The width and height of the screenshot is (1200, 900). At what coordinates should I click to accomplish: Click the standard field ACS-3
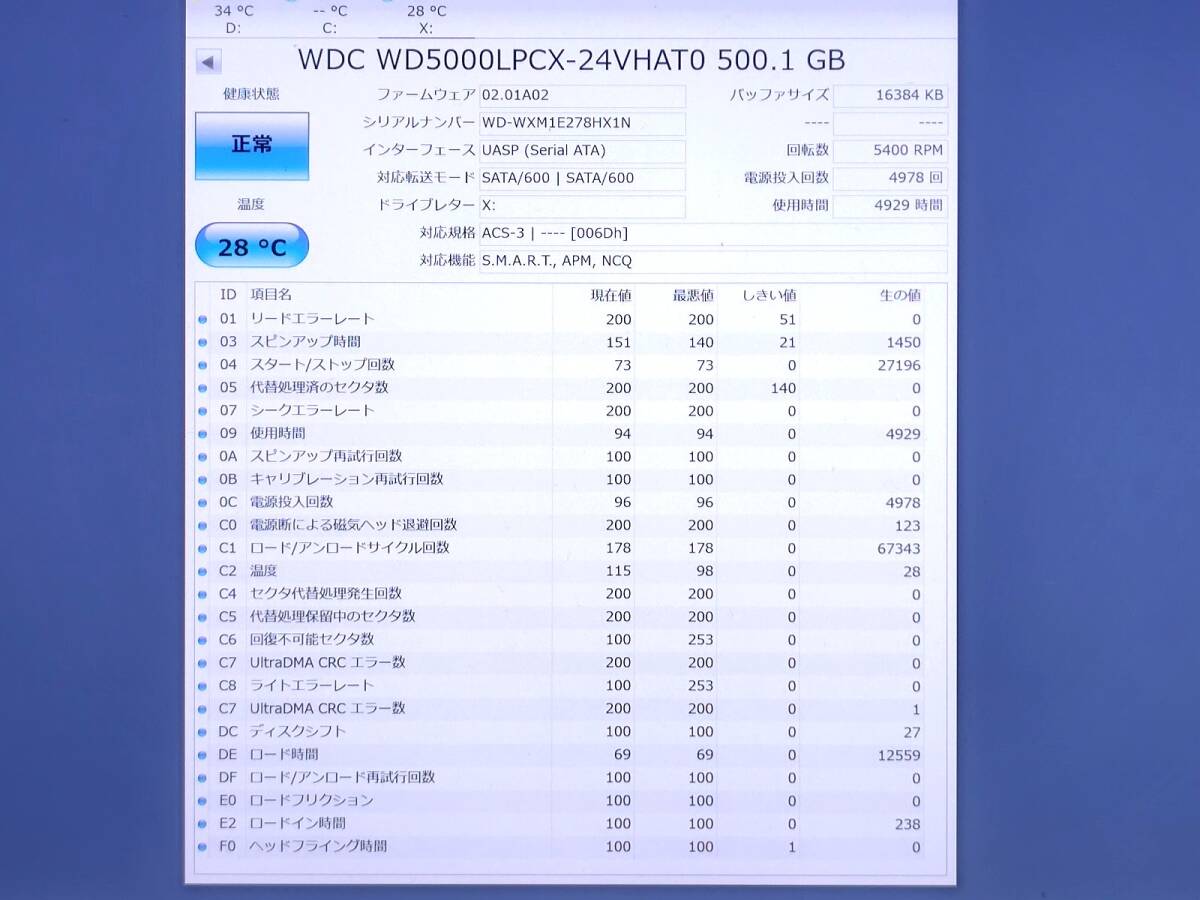tap(713, 234)
